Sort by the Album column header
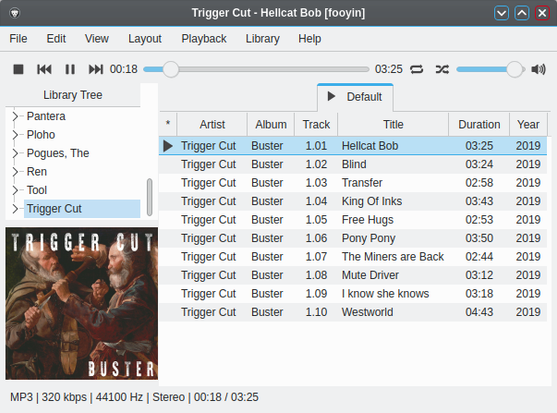 pos(271,124)
